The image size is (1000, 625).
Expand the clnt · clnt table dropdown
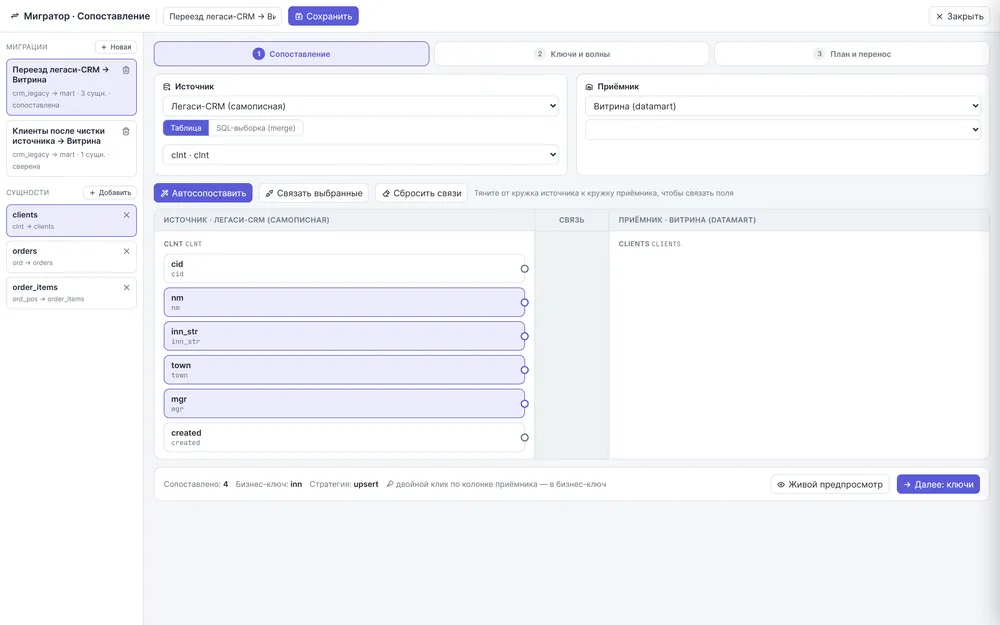(360, 154)
